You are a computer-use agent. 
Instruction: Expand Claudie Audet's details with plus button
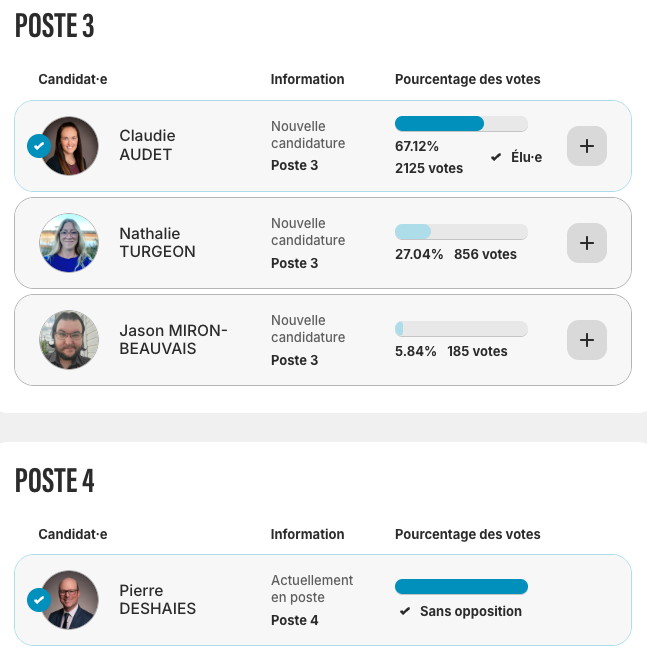[x=587, y=146]
